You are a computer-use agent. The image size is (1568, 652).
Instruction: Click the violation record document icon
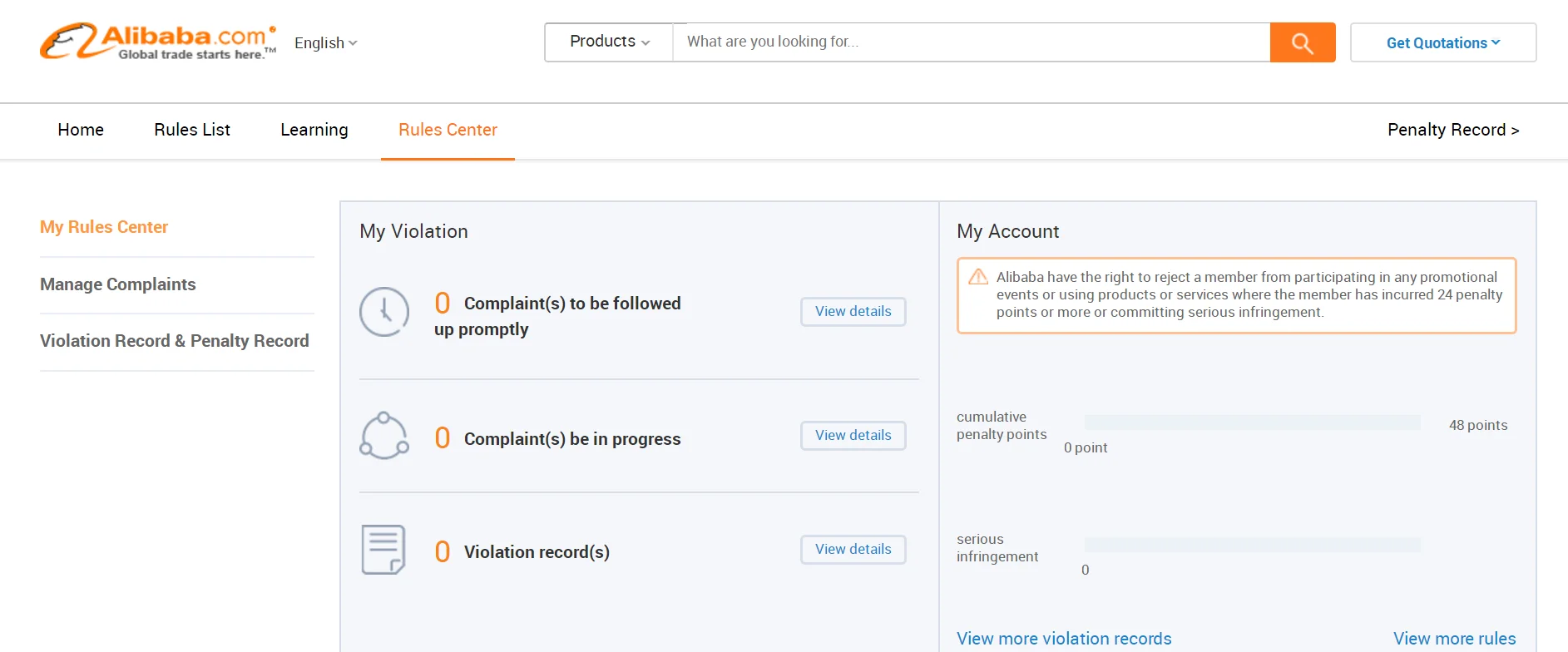tap(383, 550)
